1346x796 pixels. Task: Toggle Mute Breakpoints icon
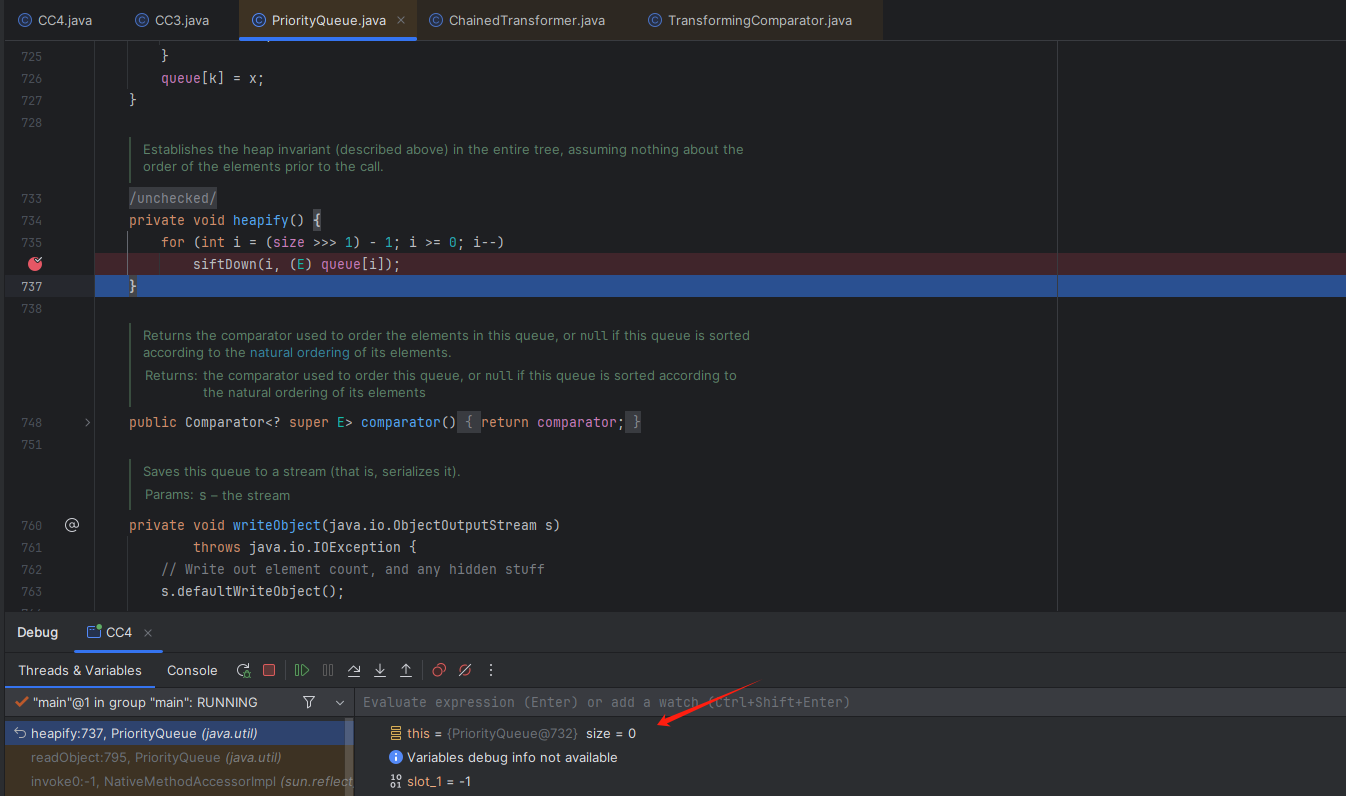pos(465,670)
